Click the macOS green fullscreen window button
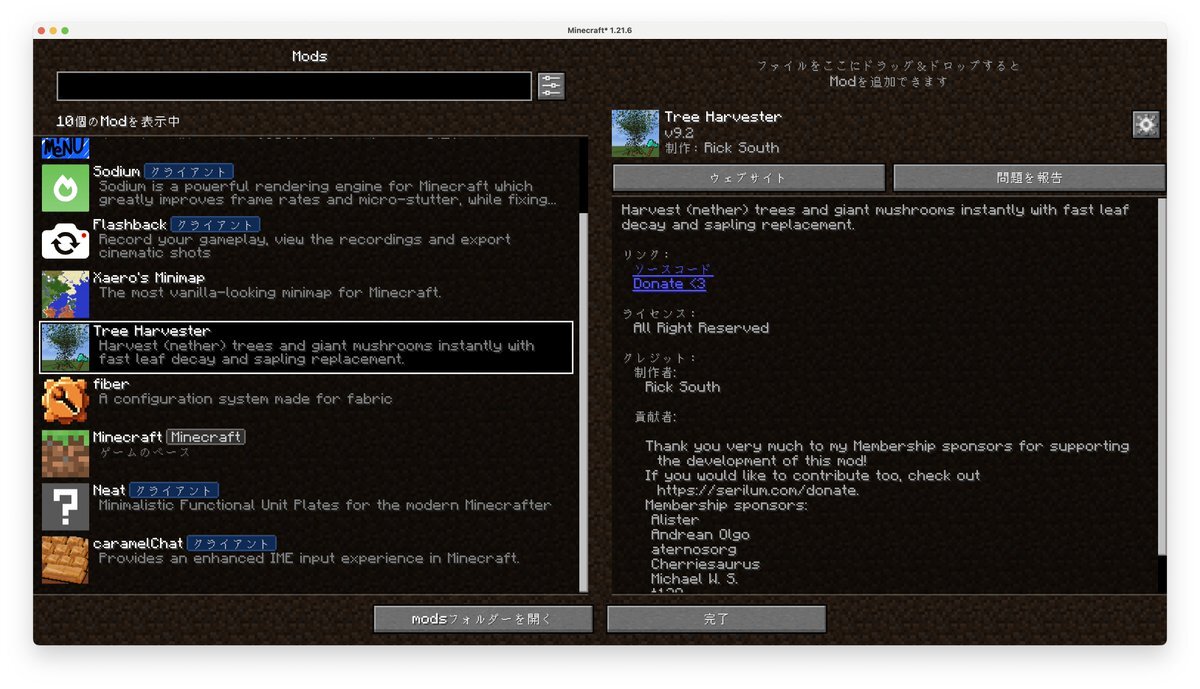Image resolution: width=1200 pixels, height=689 pixels. tap(65, 31)
